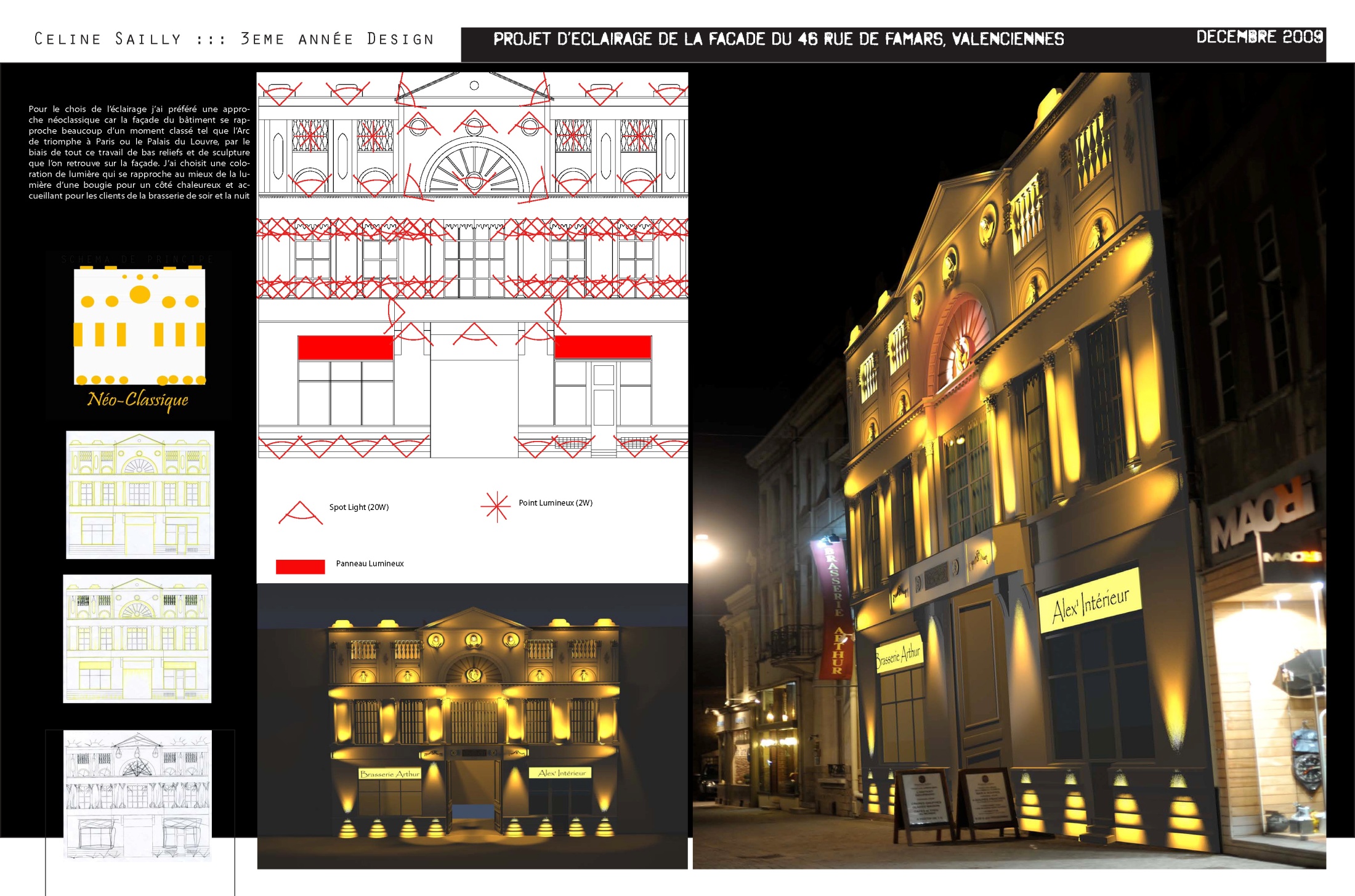Image resolution: width=1355 pixels, height=896 pixels.
Task: Click the Spot Light legend triangle symbol
Action: coord(300,513)
